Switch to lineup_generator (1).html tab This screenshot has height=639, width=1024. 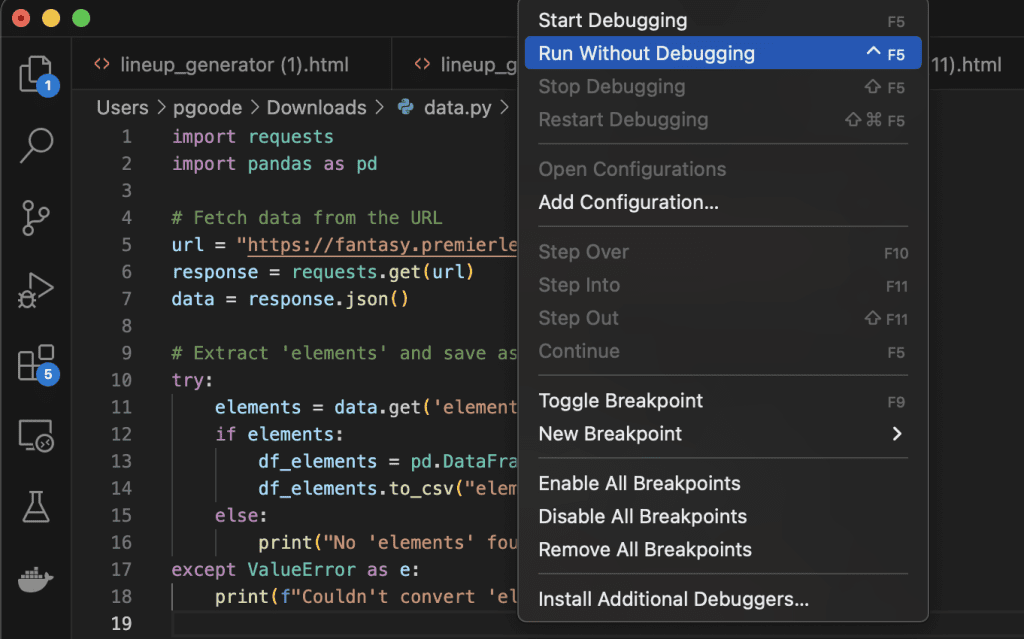(x=232, y=64)
